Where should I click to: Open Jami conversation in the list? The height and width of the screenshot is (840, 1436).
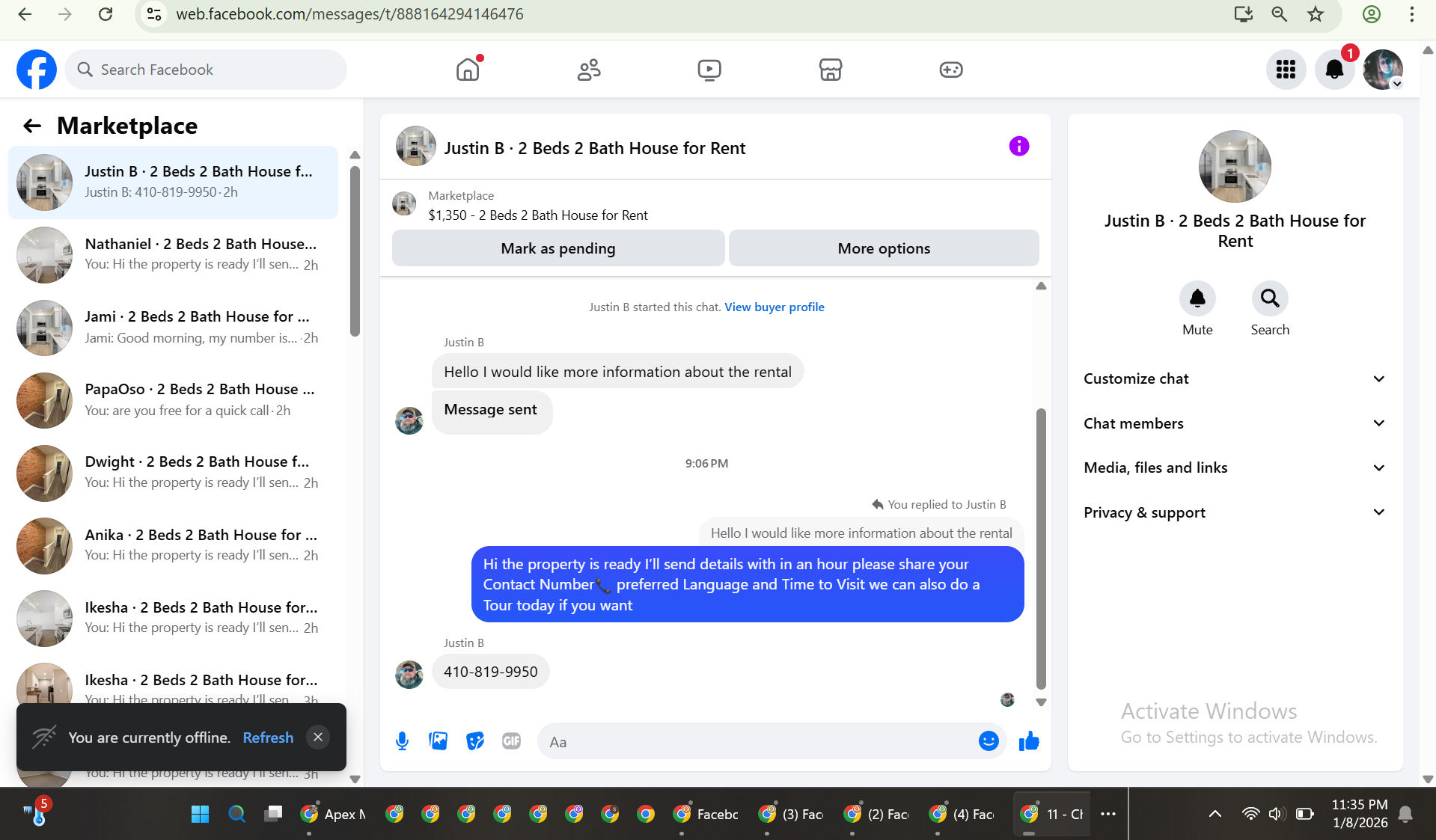coord(173,327)
